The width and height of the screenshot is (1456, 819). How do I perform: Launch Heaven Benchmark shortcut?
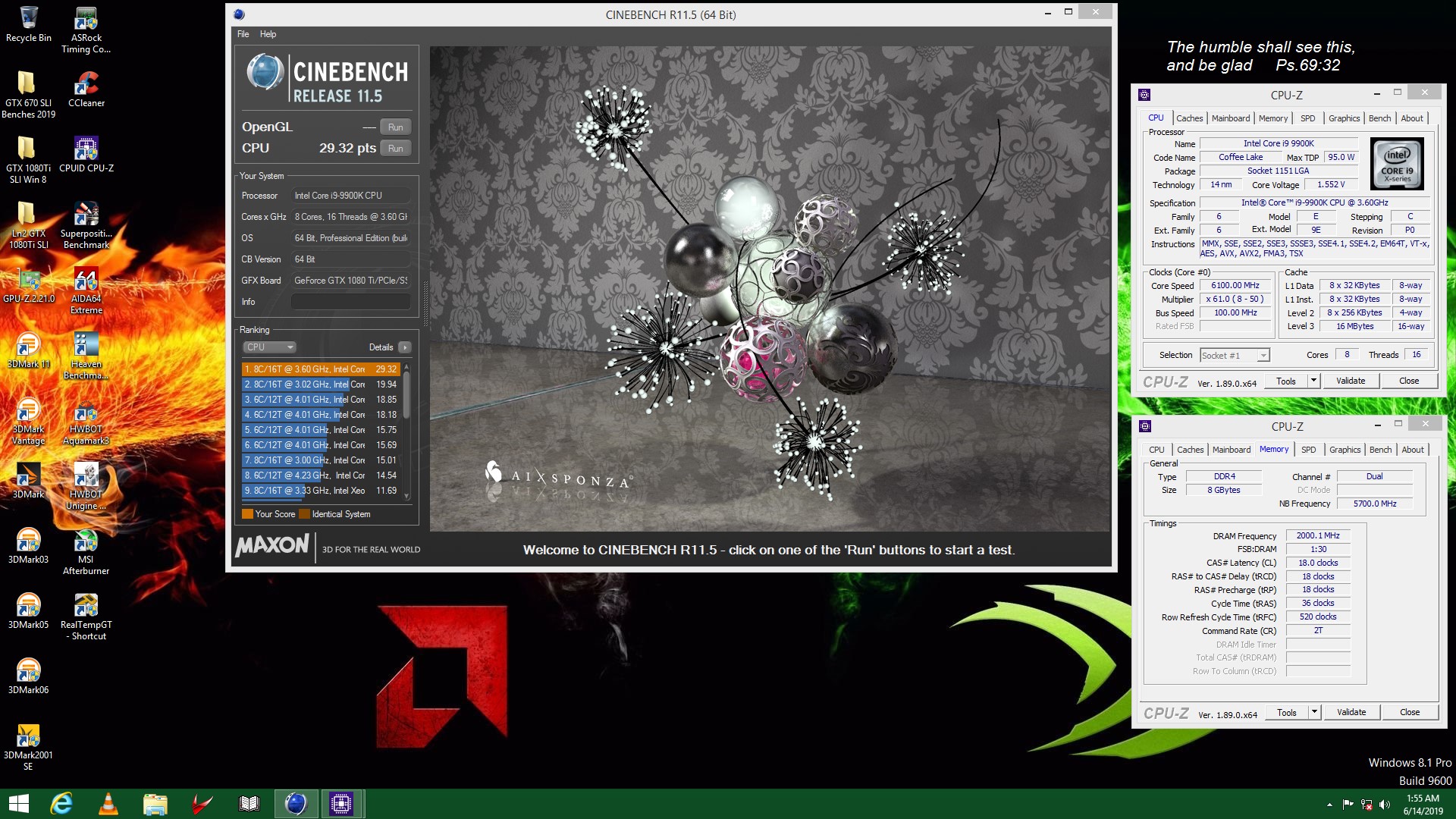click(x=86, y=356)
